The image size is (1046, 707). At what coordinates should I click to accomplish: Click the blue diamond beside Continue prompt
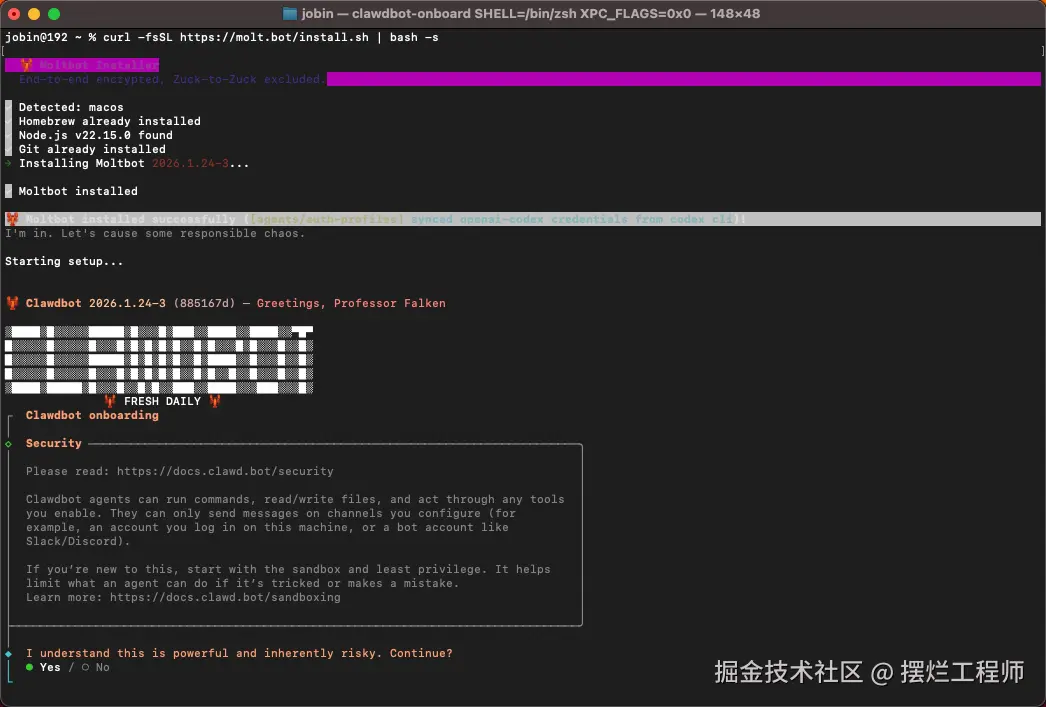point(9,654)
